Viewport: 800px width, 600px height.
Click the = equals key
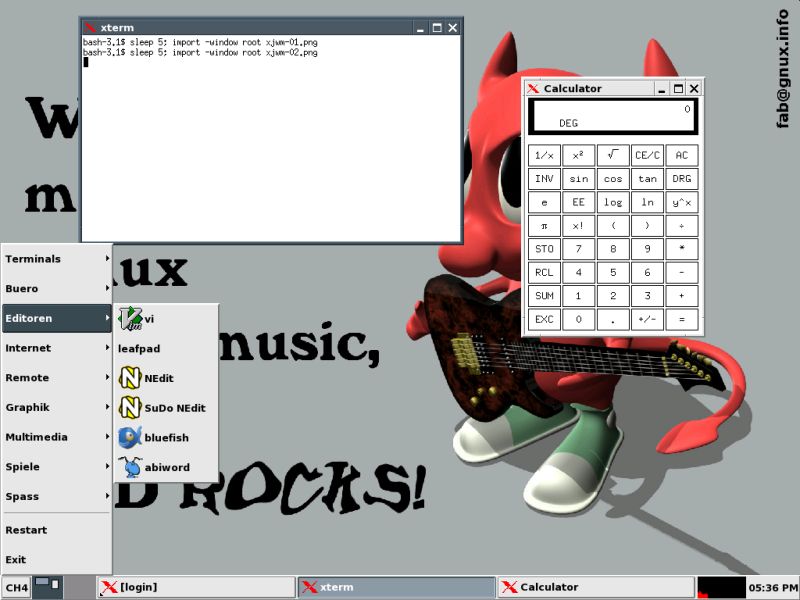(682, 319)
